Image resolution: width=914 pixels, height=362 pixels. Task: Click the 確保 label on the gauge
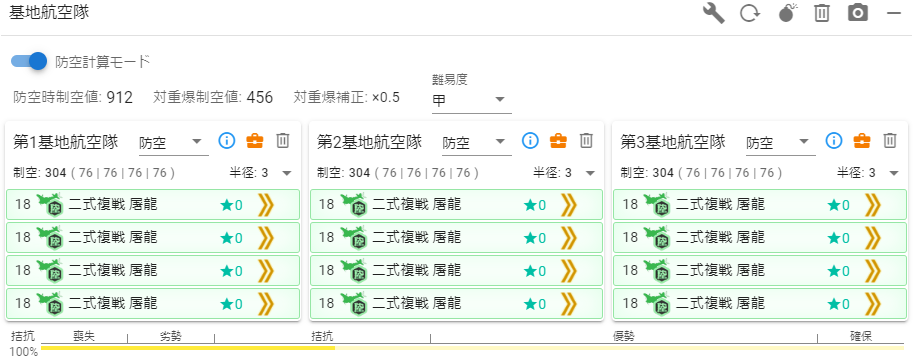click(x=861, y=336)
